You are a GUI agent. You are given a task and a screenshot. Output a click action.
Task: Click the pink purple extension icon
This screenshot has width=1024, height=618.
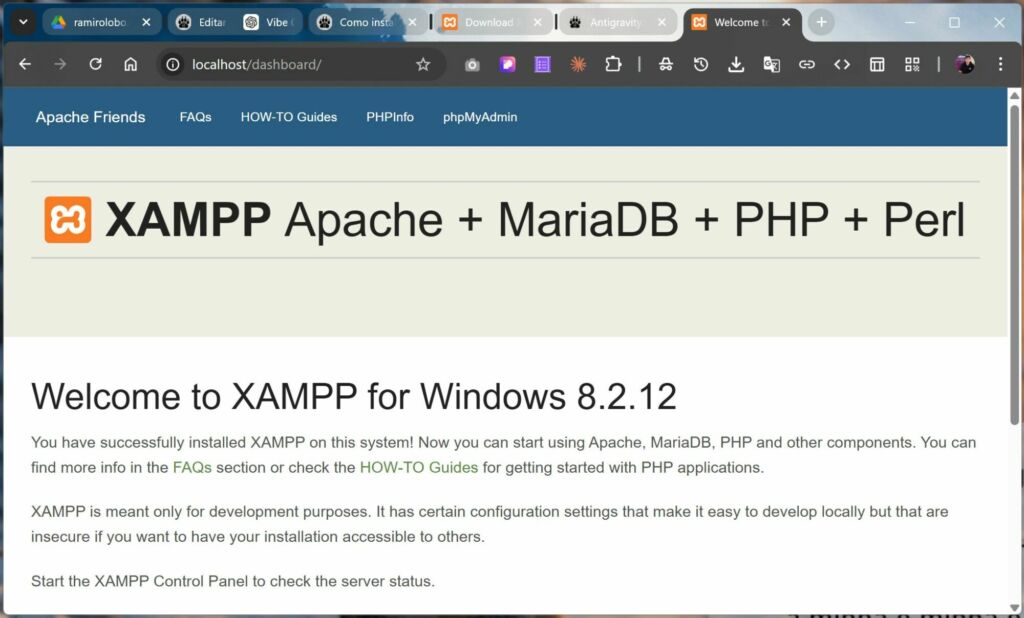click(507, 64)
